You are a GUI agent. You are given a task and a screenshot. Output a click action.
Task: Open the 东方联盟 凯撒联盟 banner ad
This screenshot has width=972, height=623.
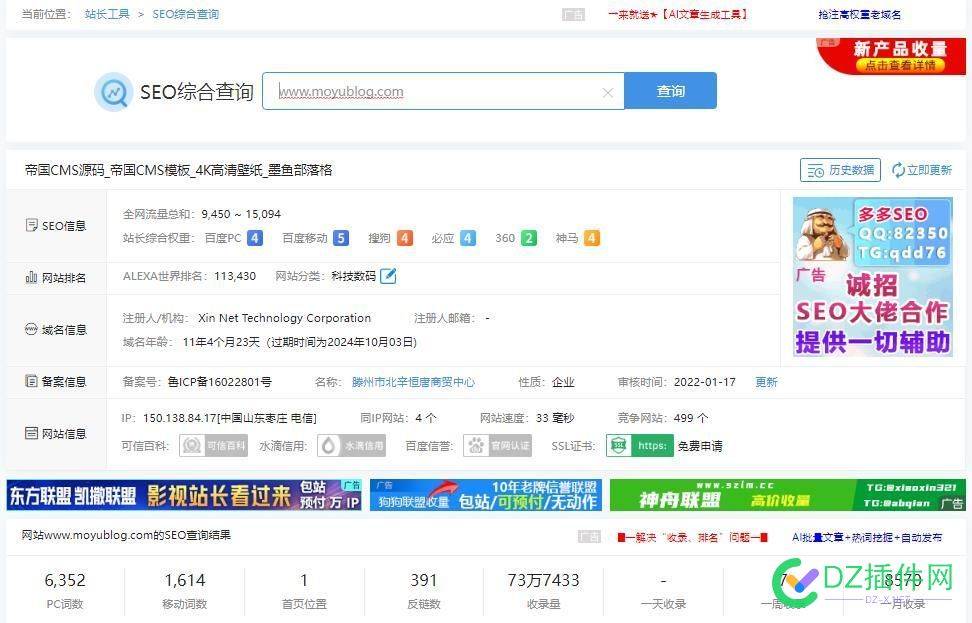coord(184,495)
